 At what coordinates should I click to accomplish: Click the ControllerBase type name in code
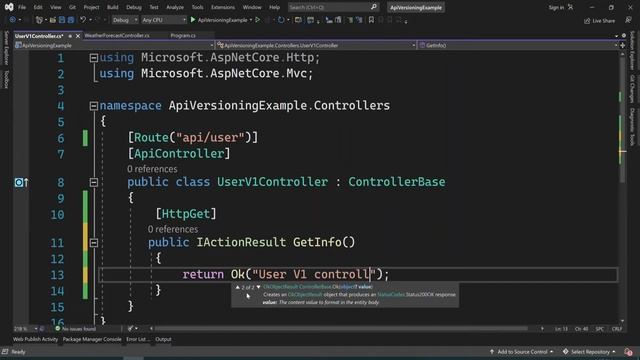coord(396,182)
